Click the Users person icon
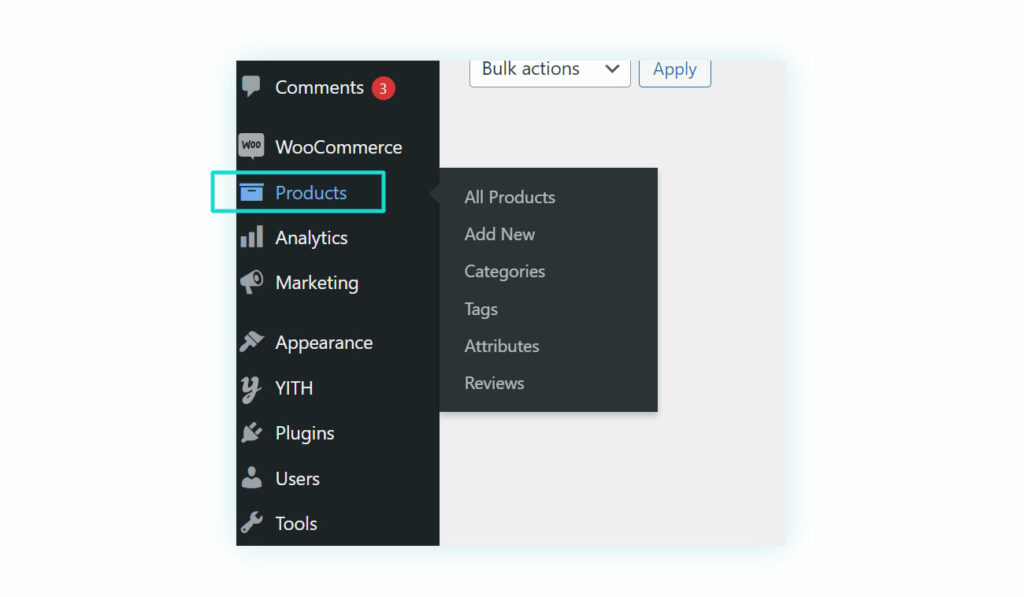This screenshot has width=1024, height=597. point(251,477)
